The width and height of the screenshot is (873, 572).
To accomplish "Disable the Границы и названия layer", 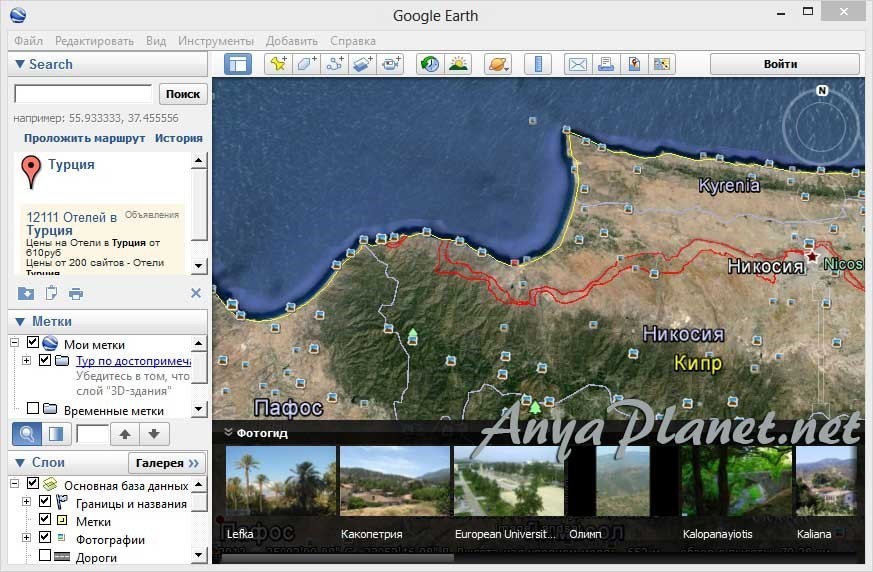I will pyautogui.click(x=45, y=501).
